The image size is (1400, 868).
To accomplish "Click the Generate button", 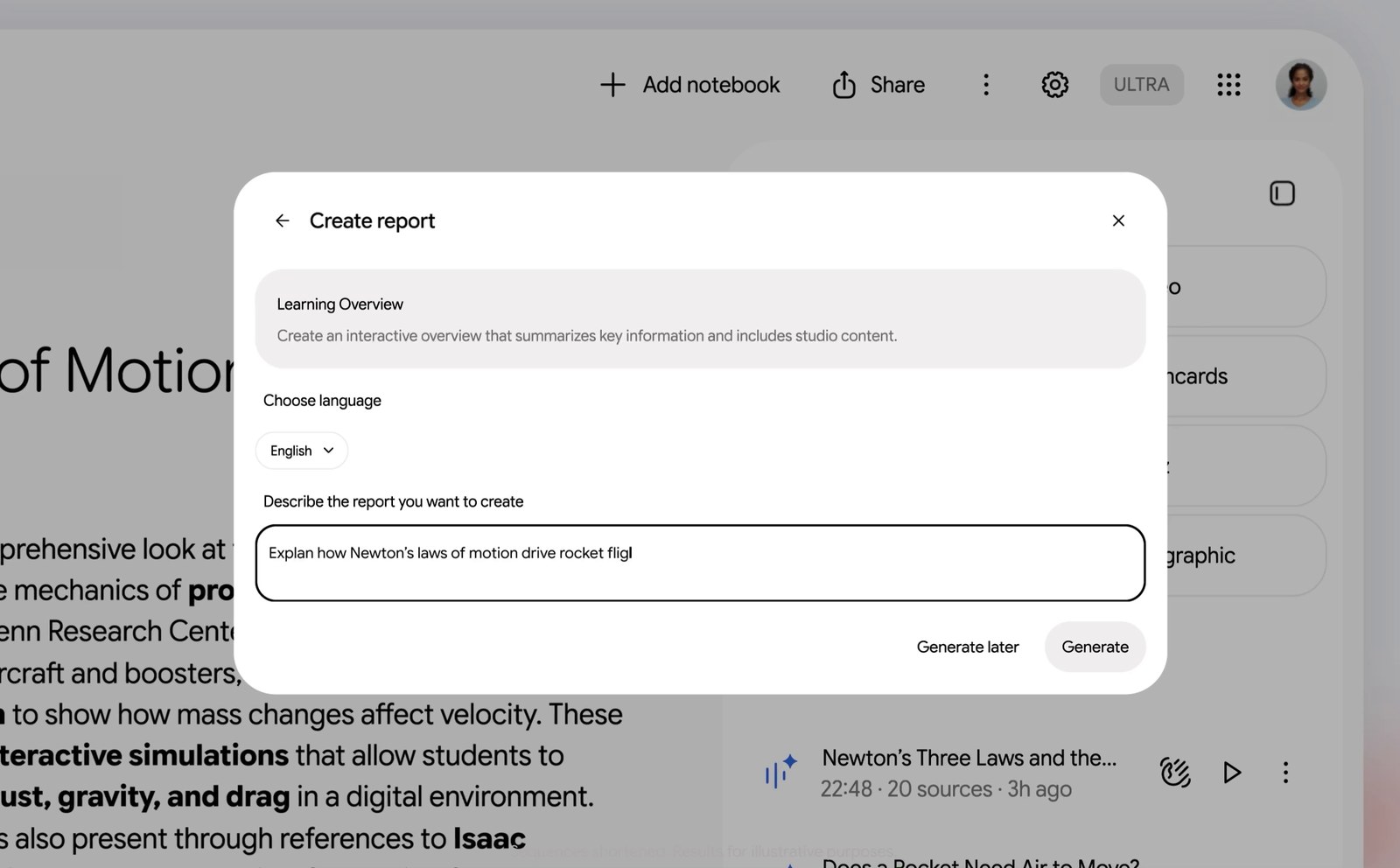I will 1095,647.
